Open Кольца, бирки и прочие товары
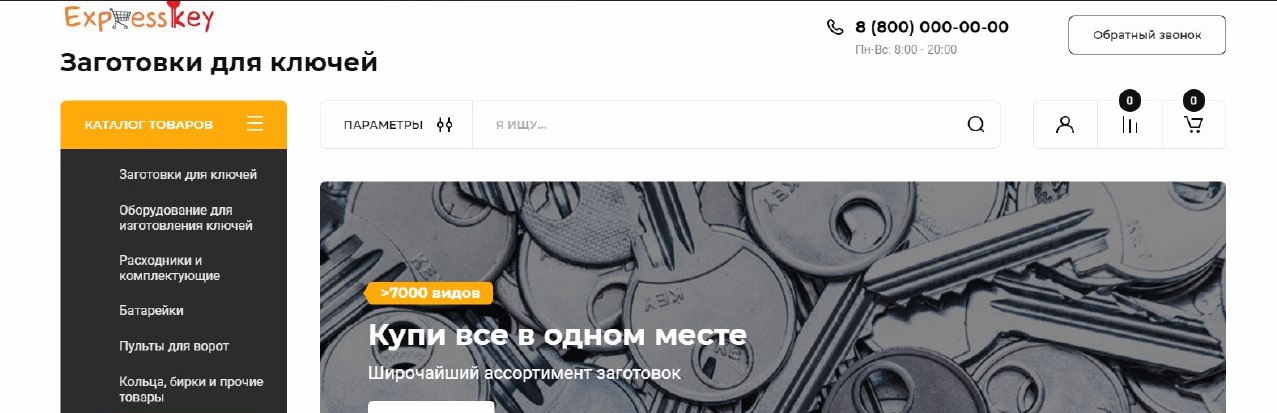Image resolution: width=1277 pixels, height=413 pixels. pos(191,389)
